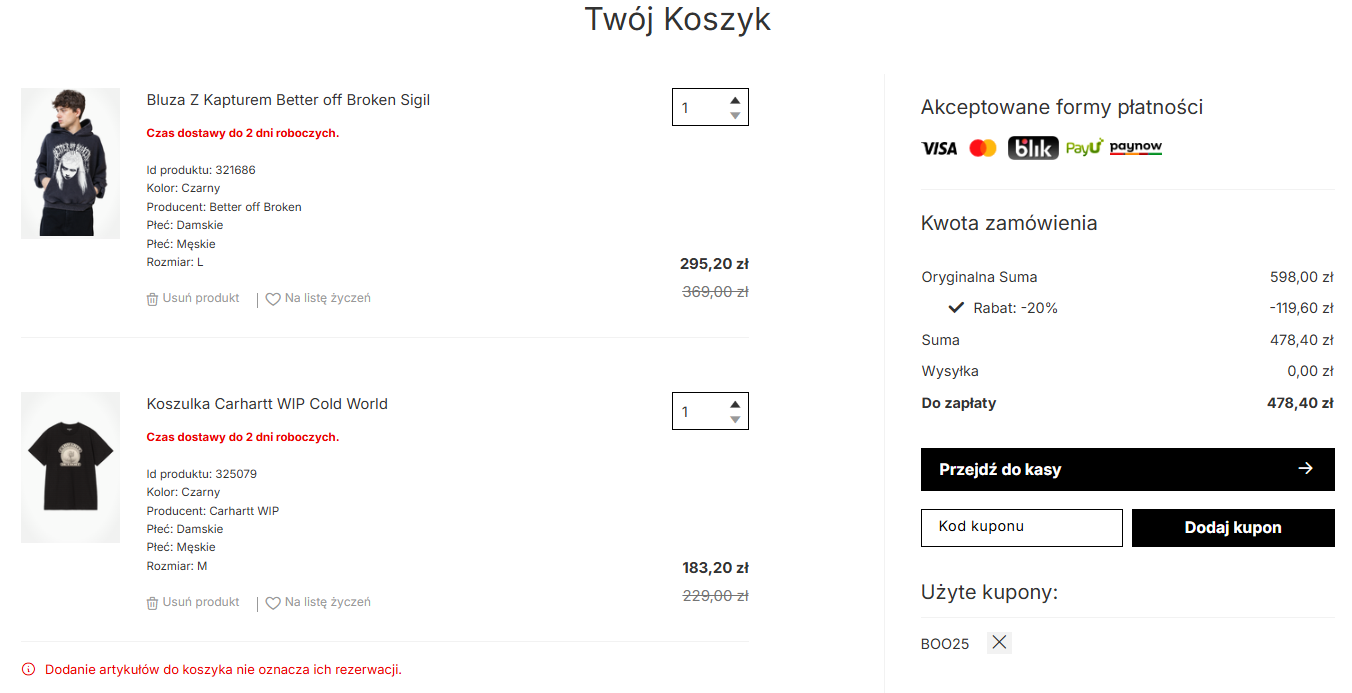The height and width of the screenshot is (693, 1352).
Task: Click trash icon for Bluza Z Kapturem hoodie
Action: click(152, 299)
